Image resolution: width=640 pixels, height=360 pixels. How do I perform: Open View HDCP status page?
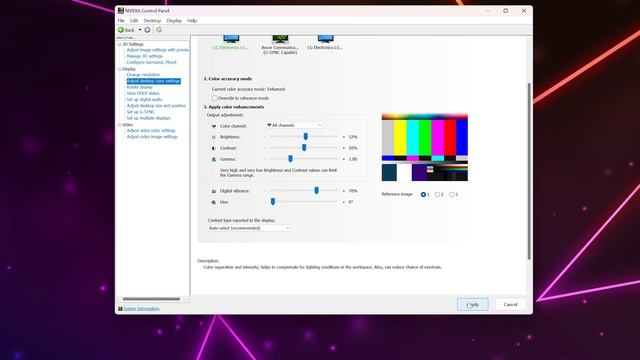pos(143,93)
